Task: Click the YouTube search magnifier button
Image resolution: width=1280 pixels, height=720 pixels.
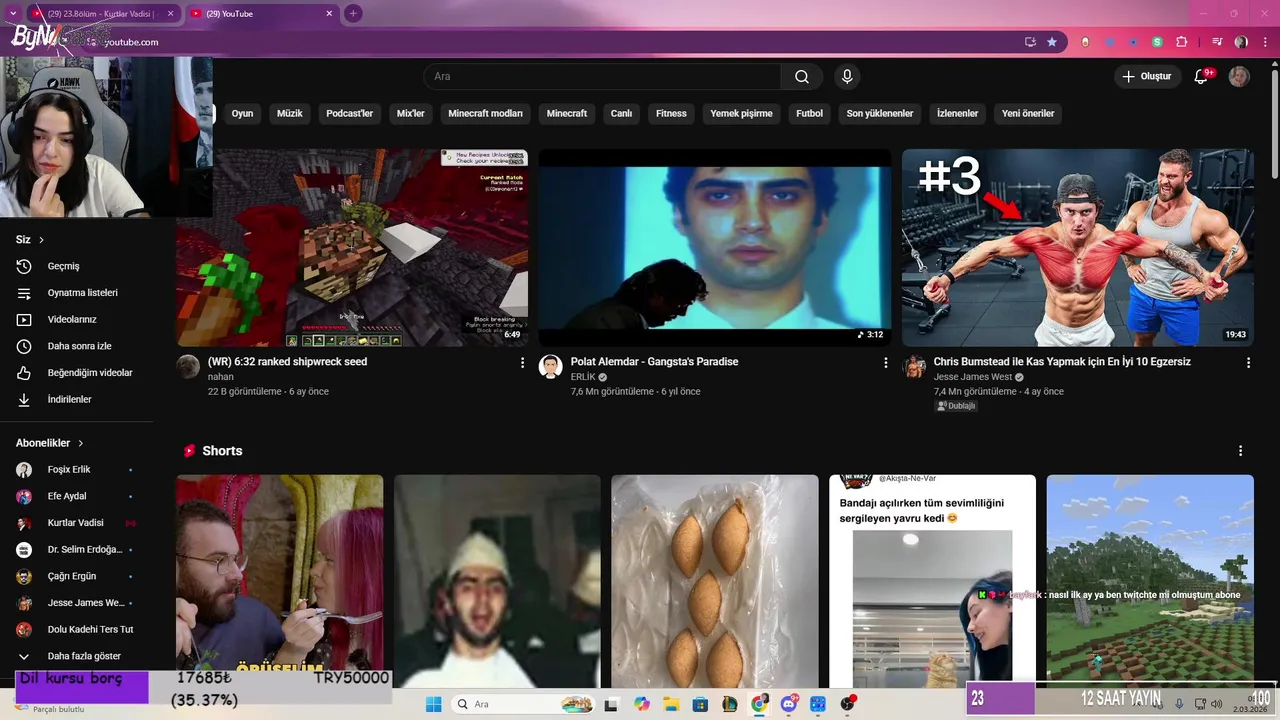Action: coord(802,77)
